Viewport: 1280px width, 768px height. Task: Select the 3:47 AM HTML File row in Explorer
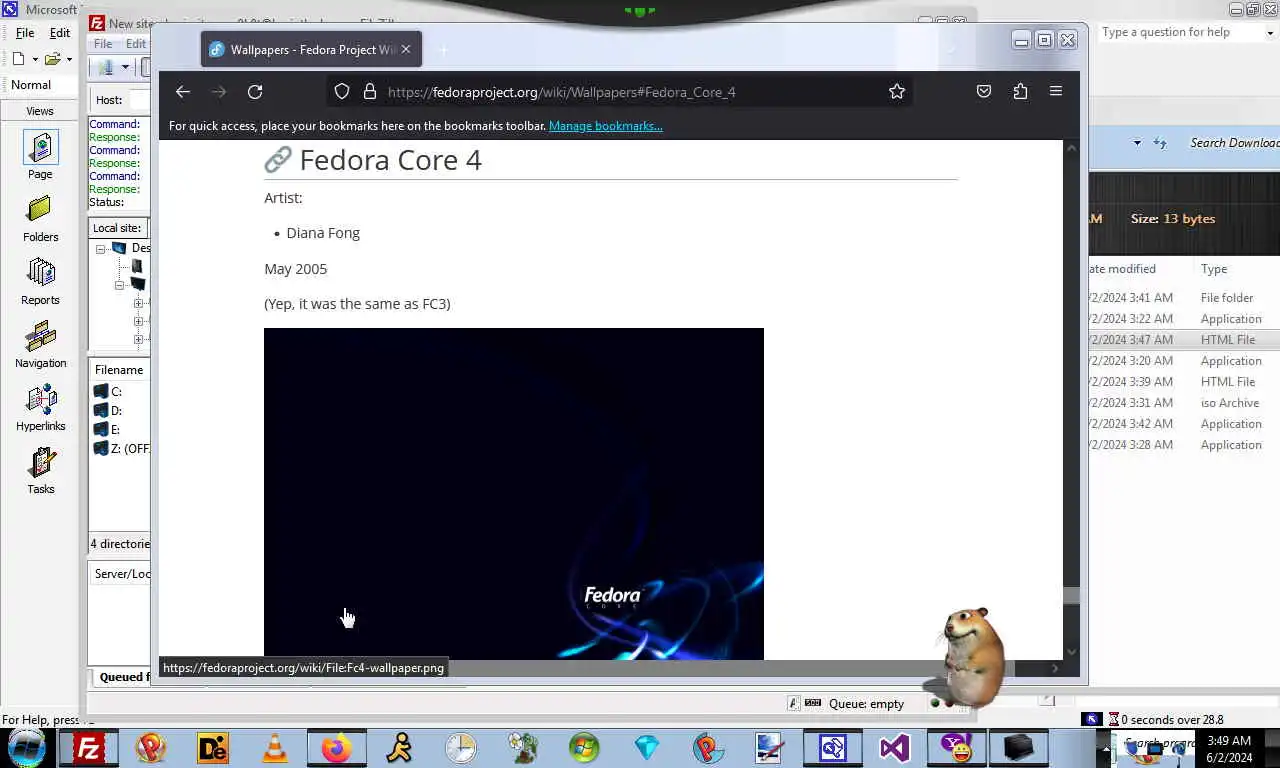pos(1184,340)
